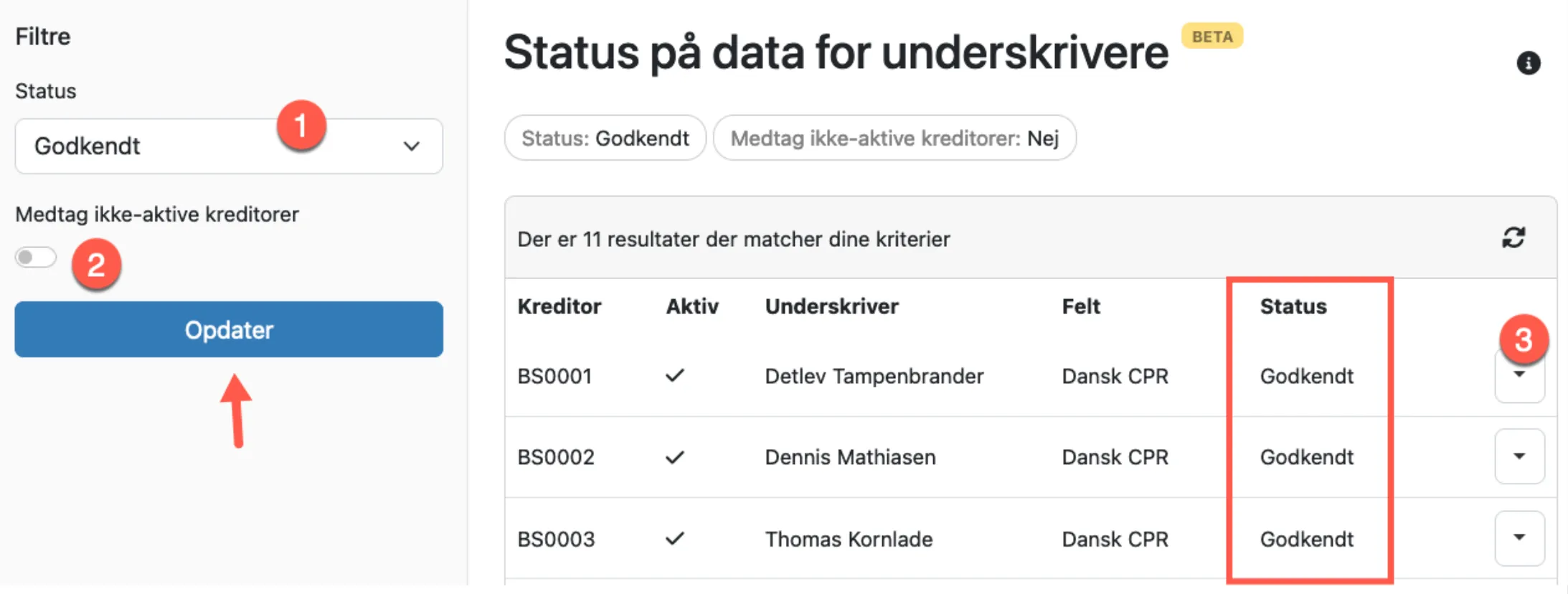This screenshot has width=1568, height=594.
Task: Click the toggle switch under the filters heading
Action: pyautogui.click(x=35, y=256)
